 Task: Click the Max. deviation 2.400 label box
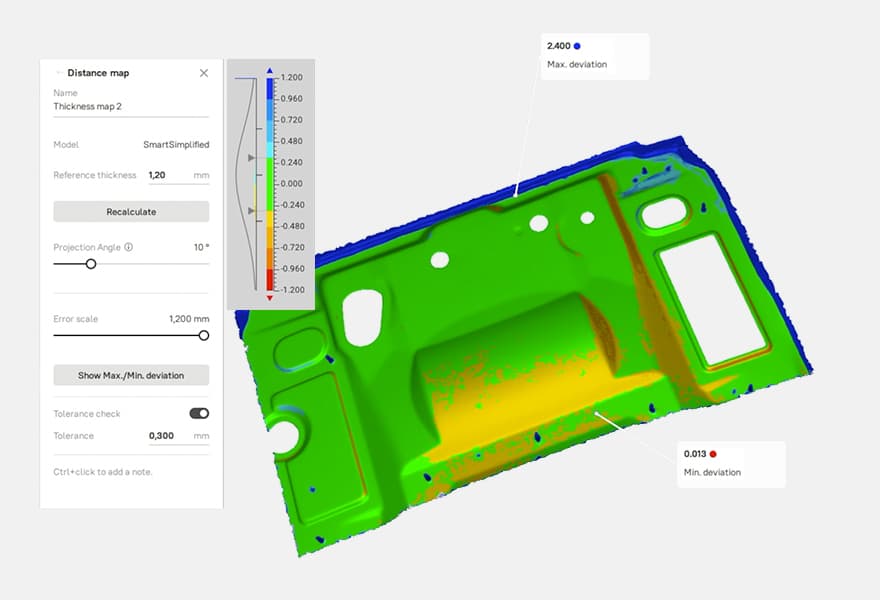point(594,56)
